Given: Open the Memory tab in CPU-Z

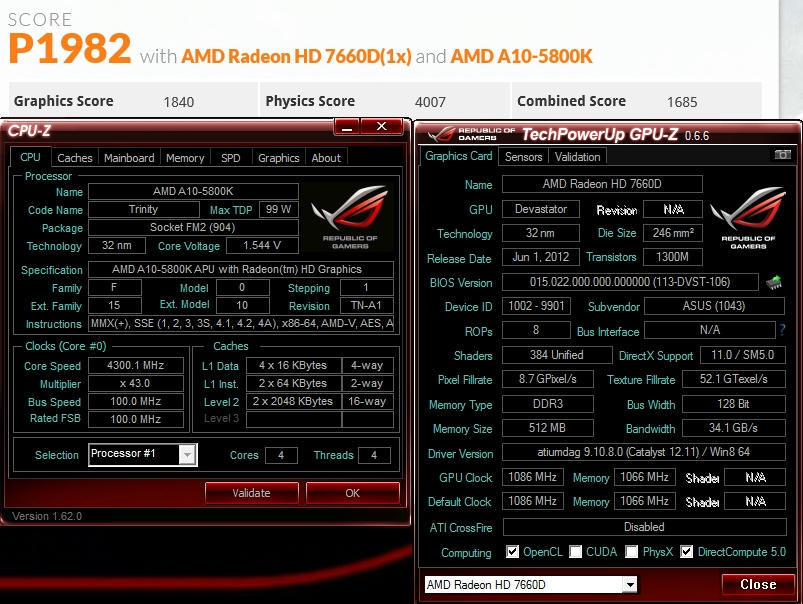Looking at the screenshot, I should tap(185, 158).
